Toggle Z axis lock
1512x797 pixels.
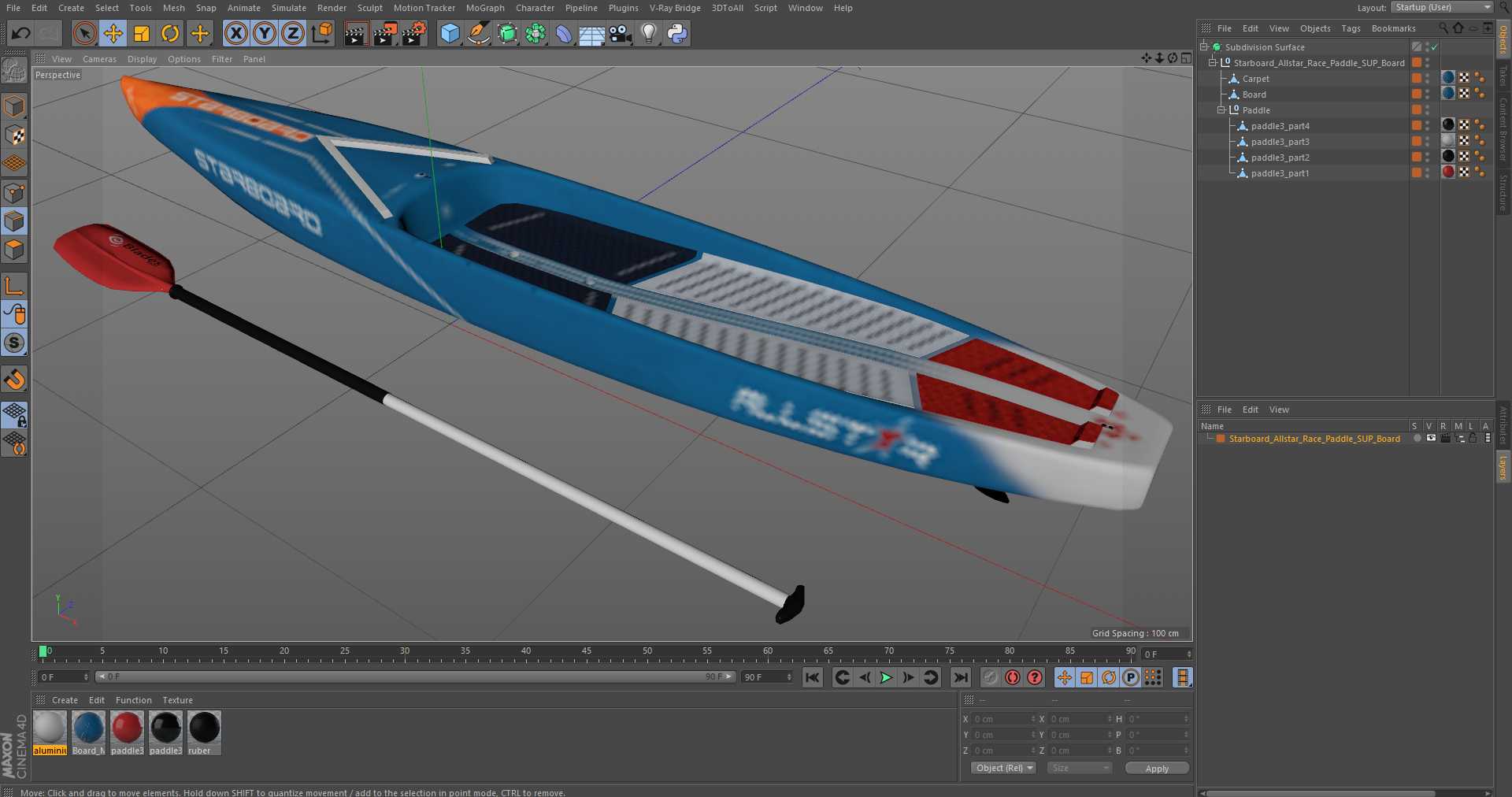pos(293,33)
